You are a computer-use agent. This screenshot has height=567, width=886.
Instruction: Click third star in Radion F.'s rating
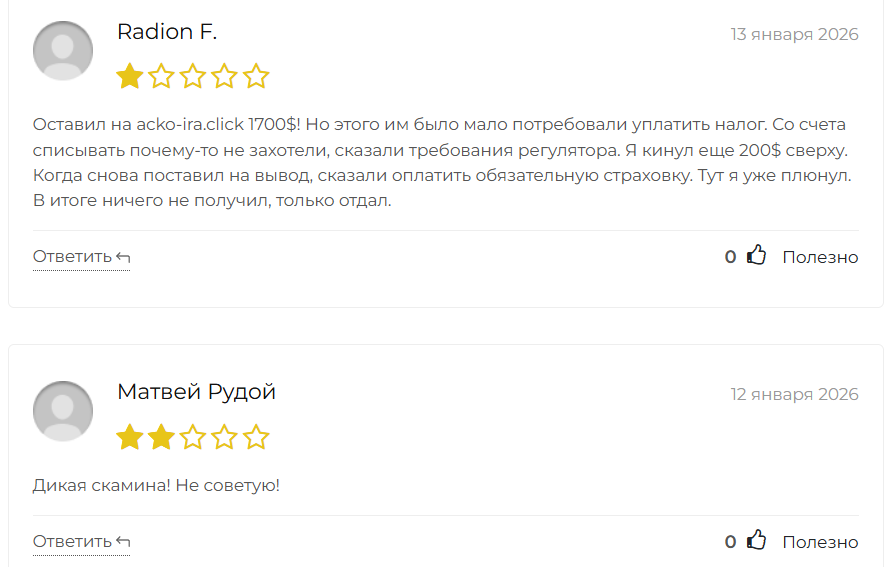[193, 76]
